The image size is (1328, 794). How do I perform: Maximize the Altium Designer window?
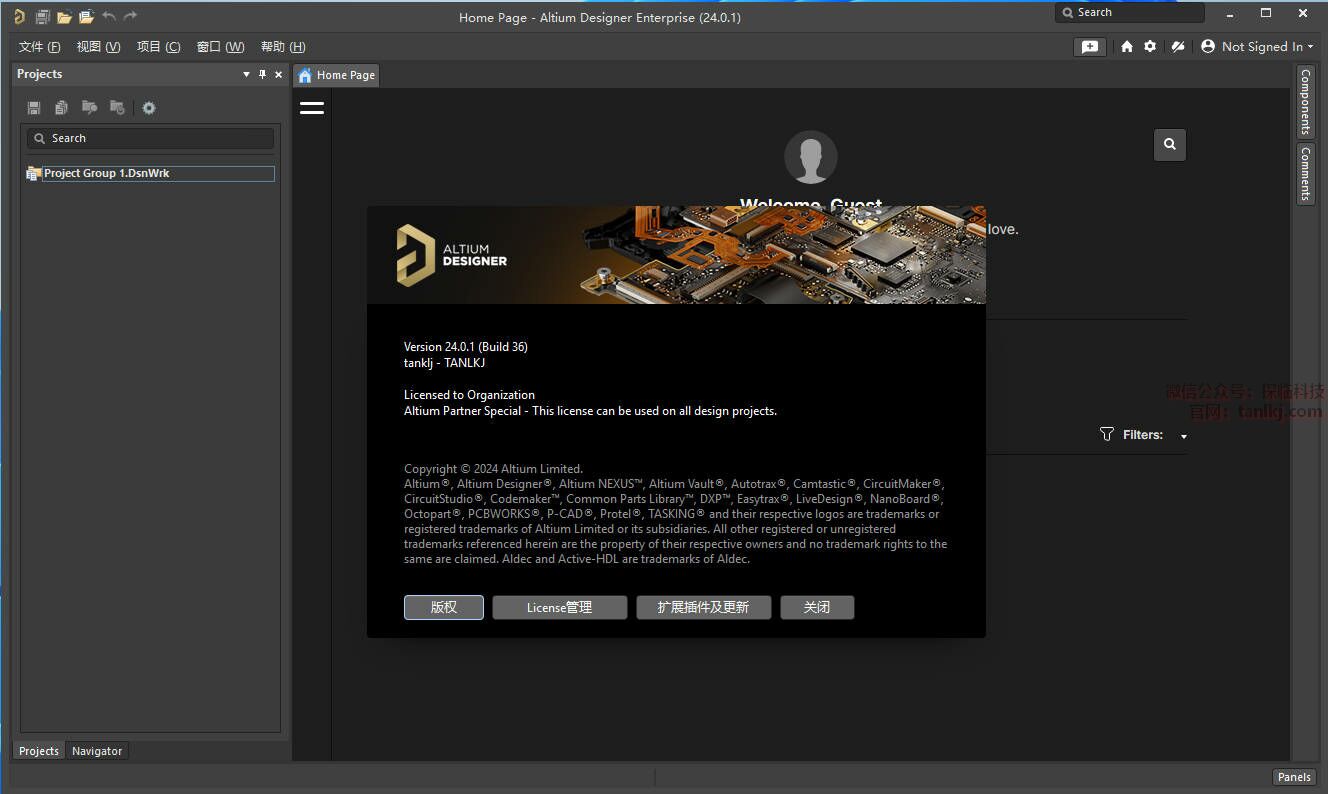tap(1266, 13)
